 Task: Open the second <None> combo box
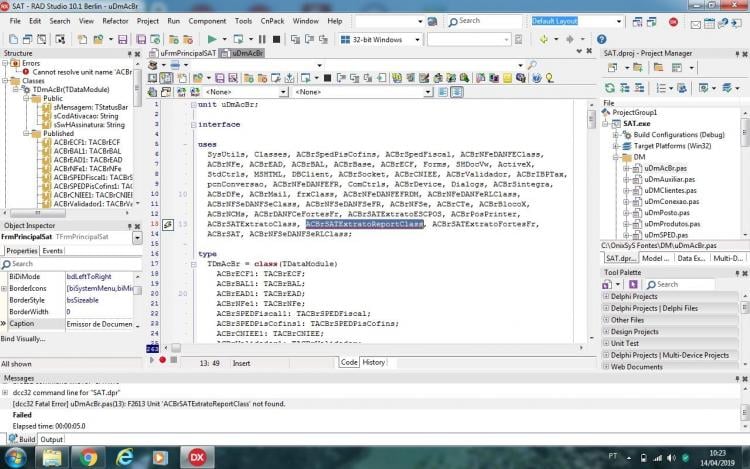point(428,92)
